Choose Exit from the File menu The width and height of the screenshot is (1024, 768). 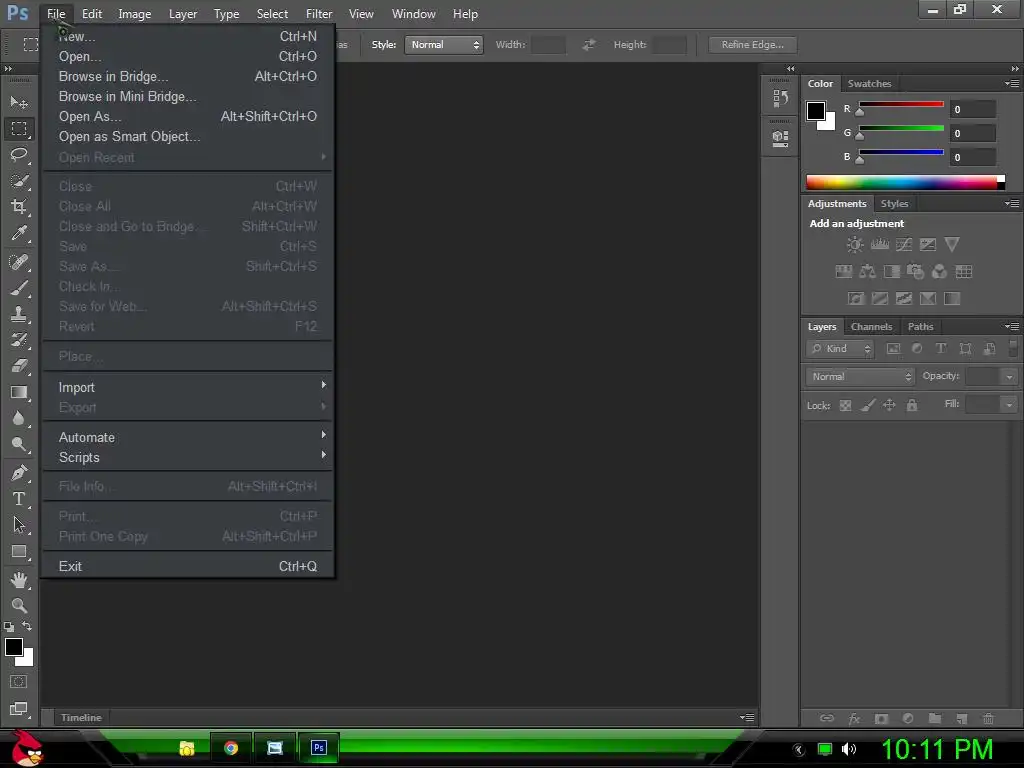pos(187,566)
